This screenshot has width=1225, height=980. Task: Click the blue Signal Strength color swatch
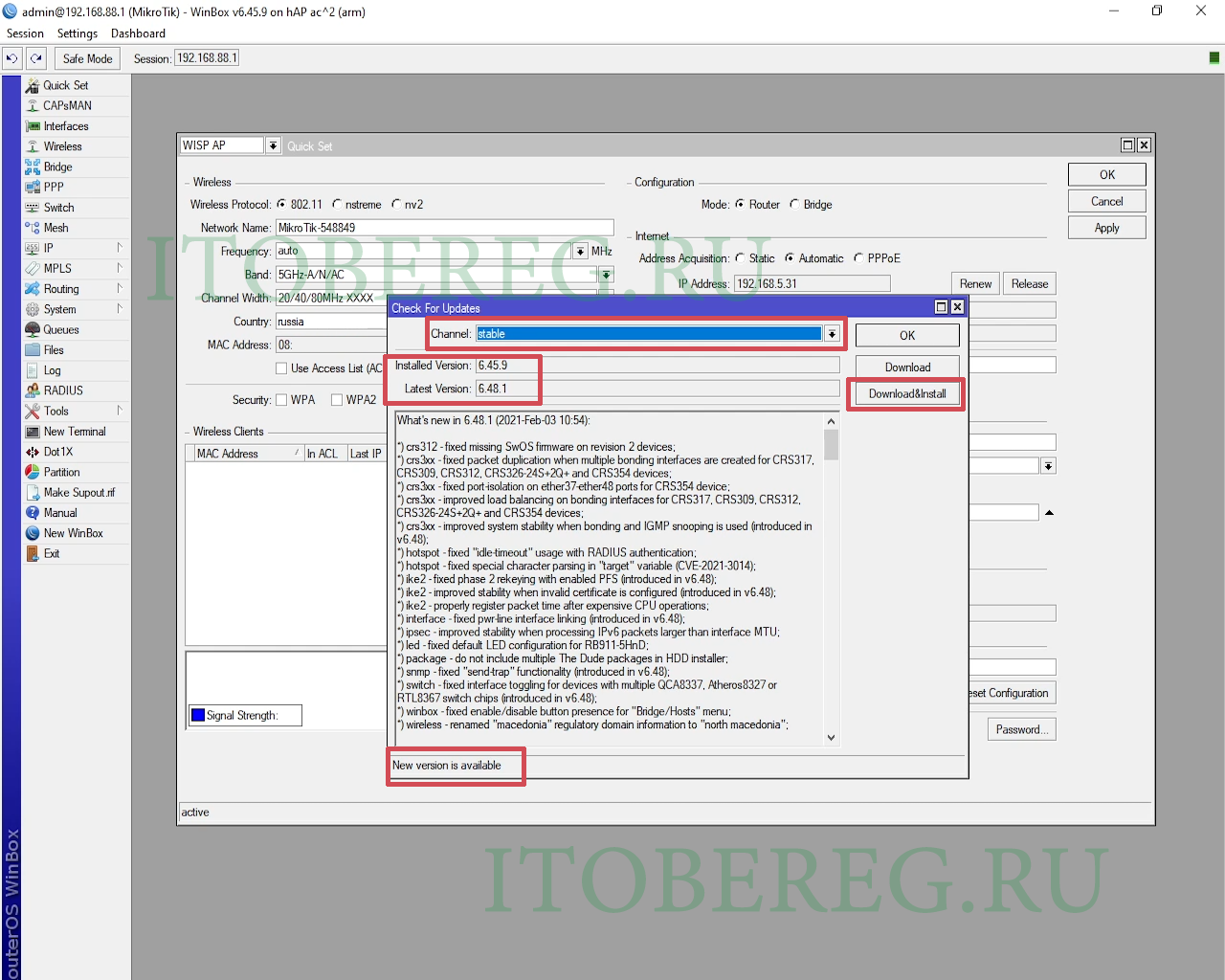point(198,715)
